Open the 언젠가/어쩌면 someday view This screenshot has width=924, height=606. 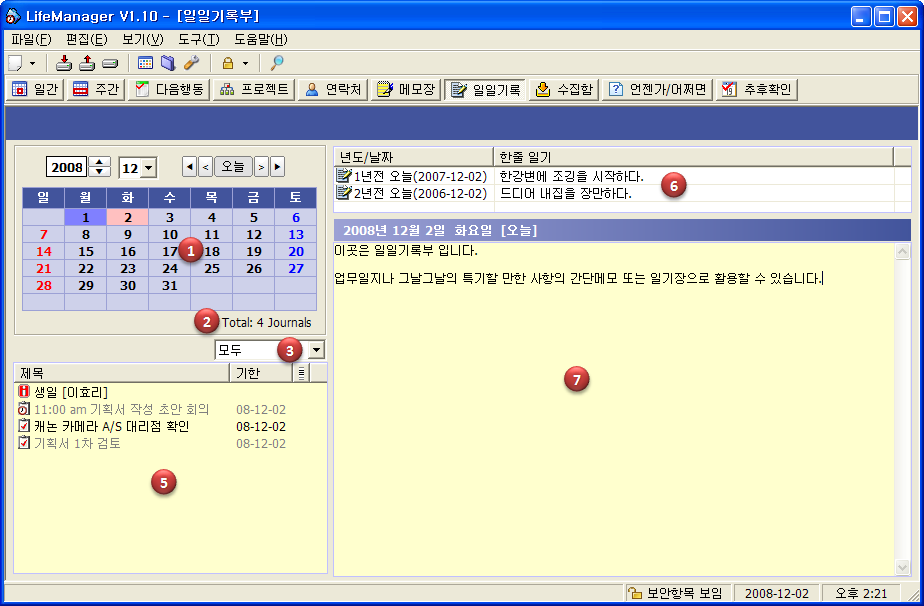[658, 90]
